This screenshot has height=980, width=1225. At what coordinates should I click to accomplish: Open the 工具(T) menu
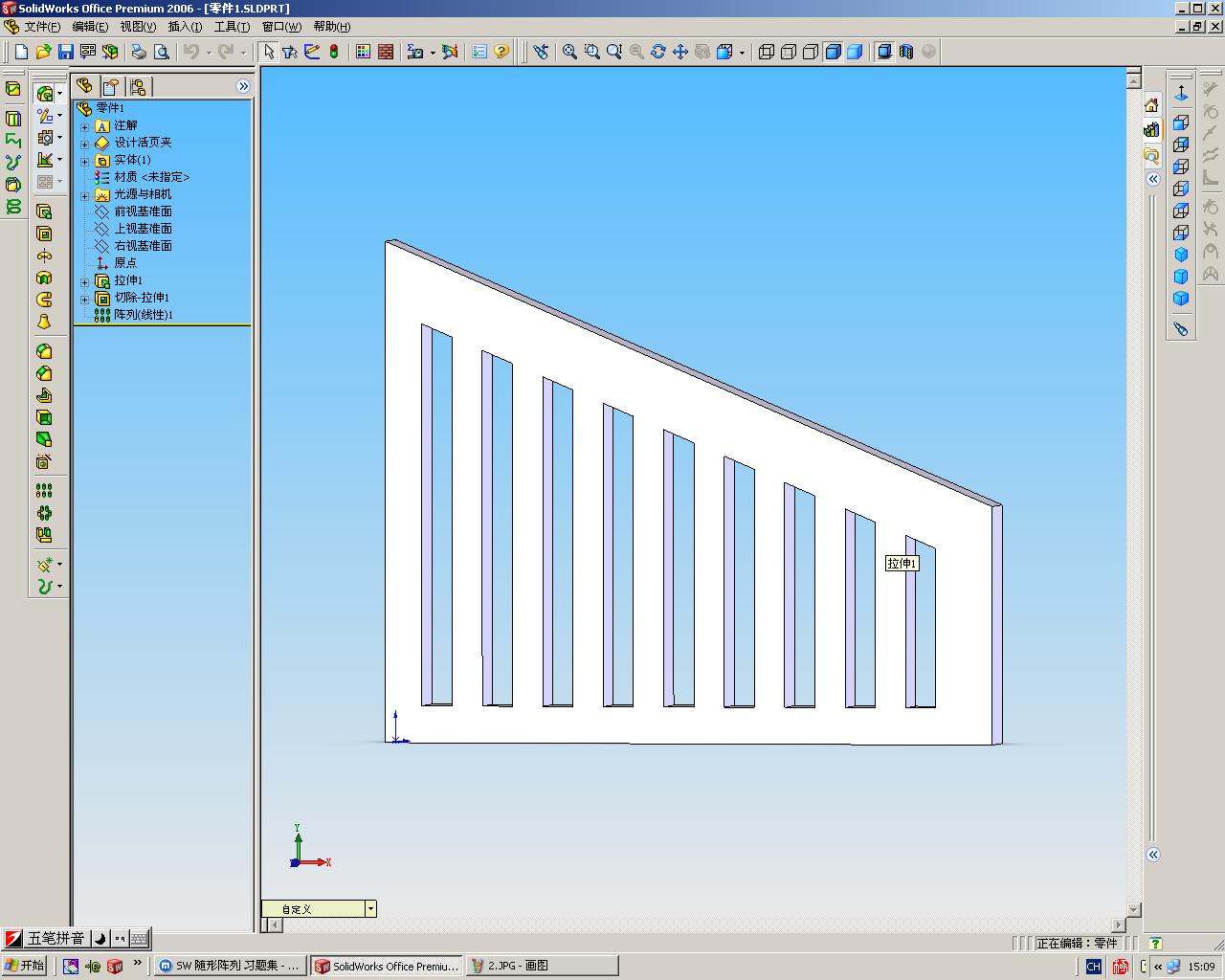[232, 27]
